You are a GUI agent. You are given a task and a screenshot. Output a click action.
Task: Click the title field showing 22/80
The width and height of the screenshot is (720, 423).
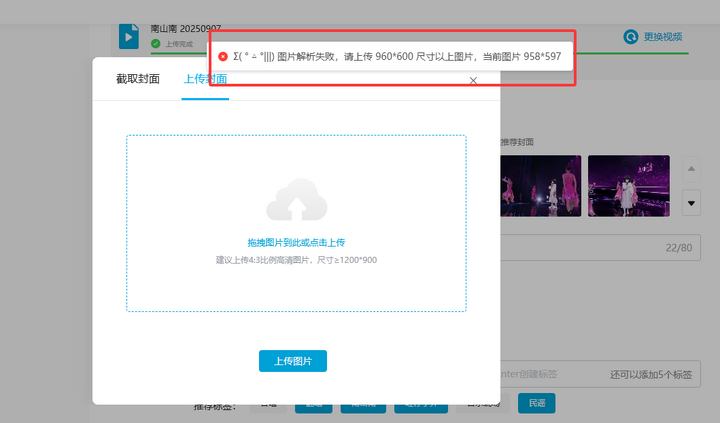(600, 248)
